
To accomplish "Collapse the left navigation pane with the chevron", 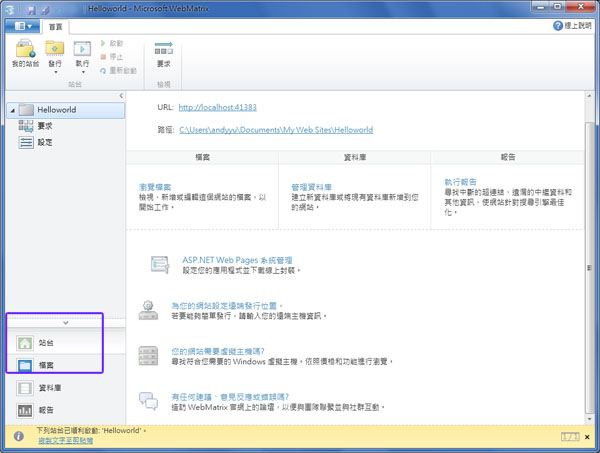I will point(121,96).
